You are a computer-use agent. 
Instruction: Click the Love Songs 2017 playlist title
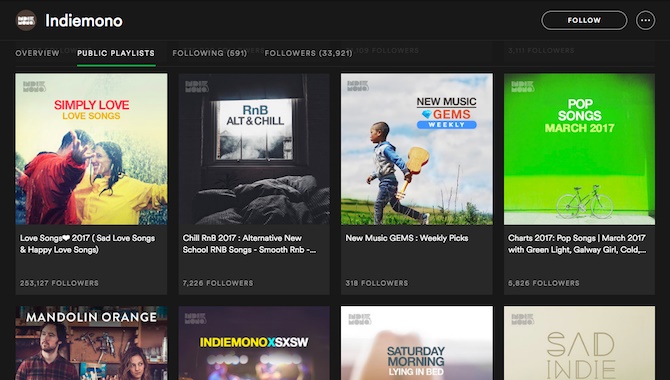pyautogui.click(x=88, y=244)
